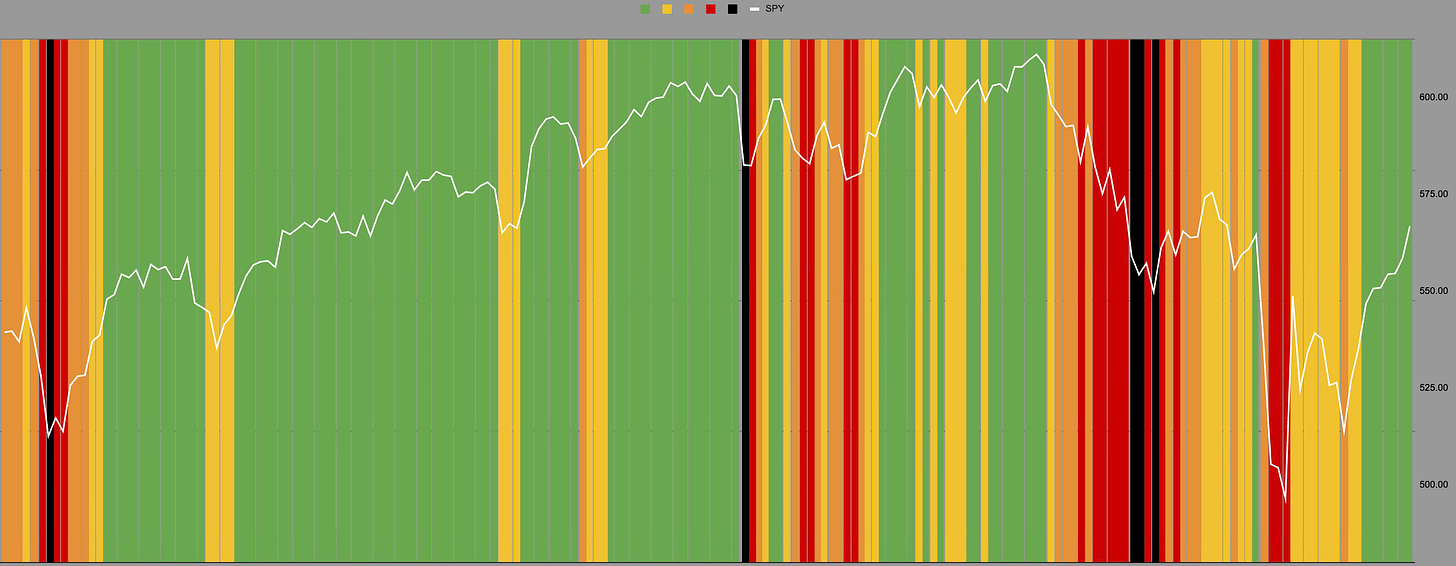This screenshot has height=566, width=1456.
Task: Click the 600.00 axis label
Action: pyautogui.click(x=1434, y=97)
